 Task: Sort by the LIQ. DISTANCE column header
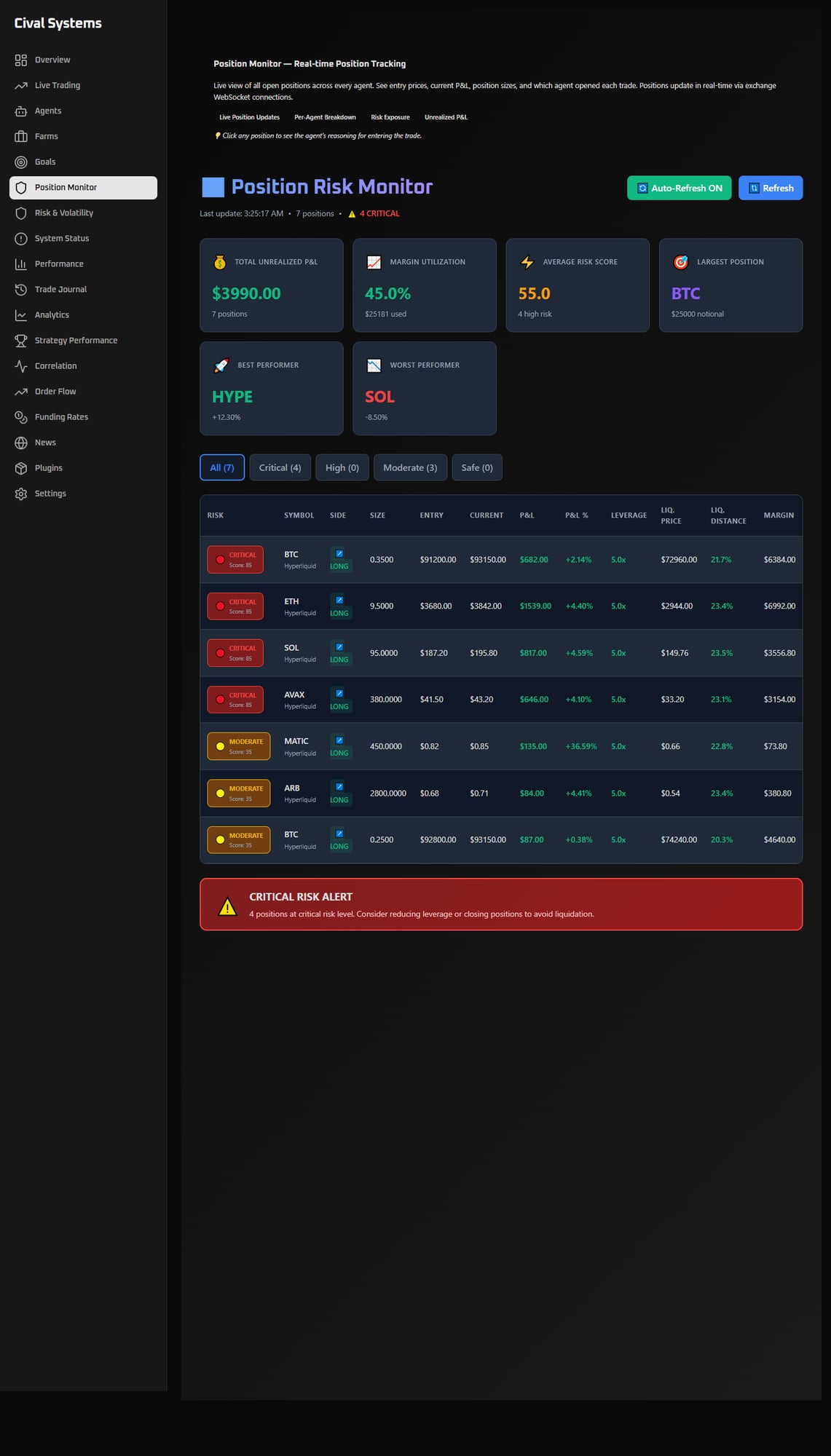(728, 515)
